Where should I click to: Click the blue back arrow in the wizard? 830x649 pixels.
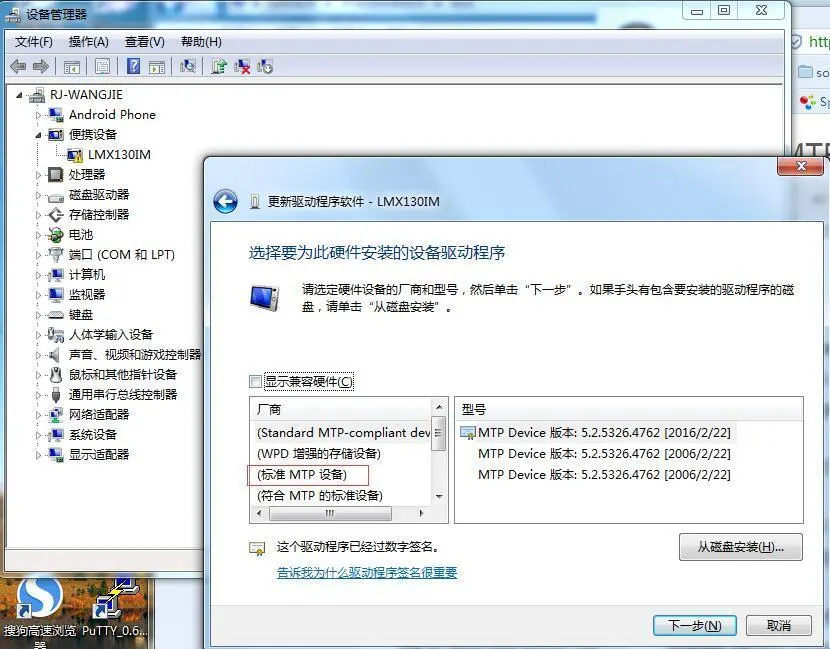click(x=226, y=199)
